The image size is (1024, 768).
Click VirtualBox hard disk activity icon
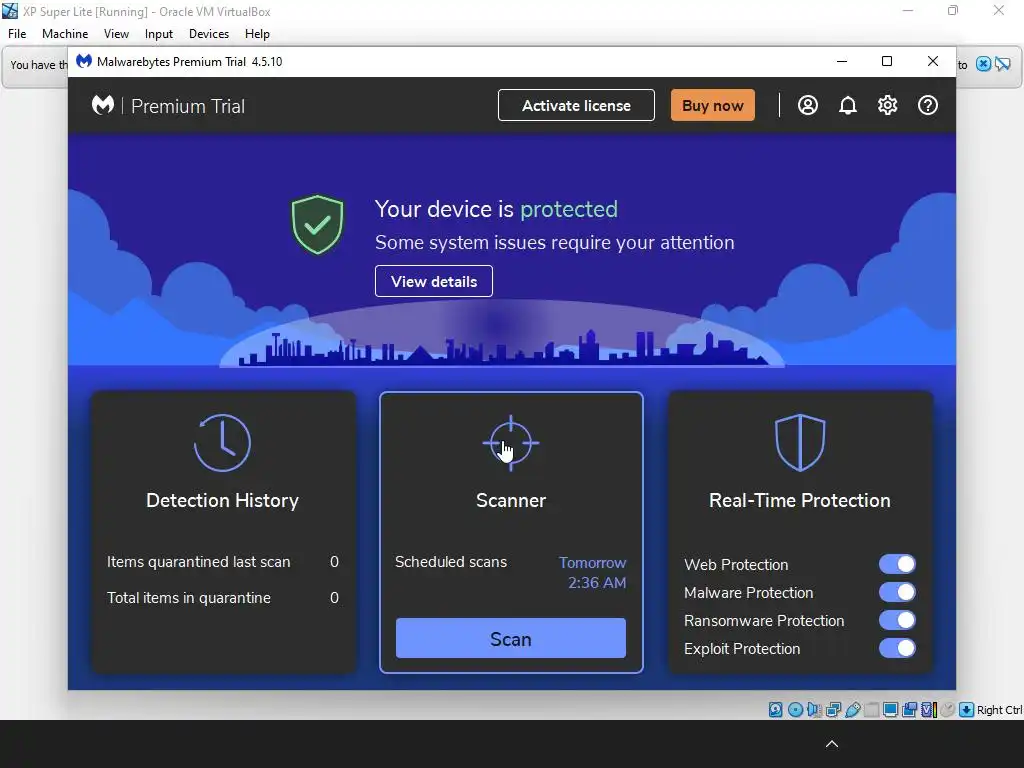775,710
